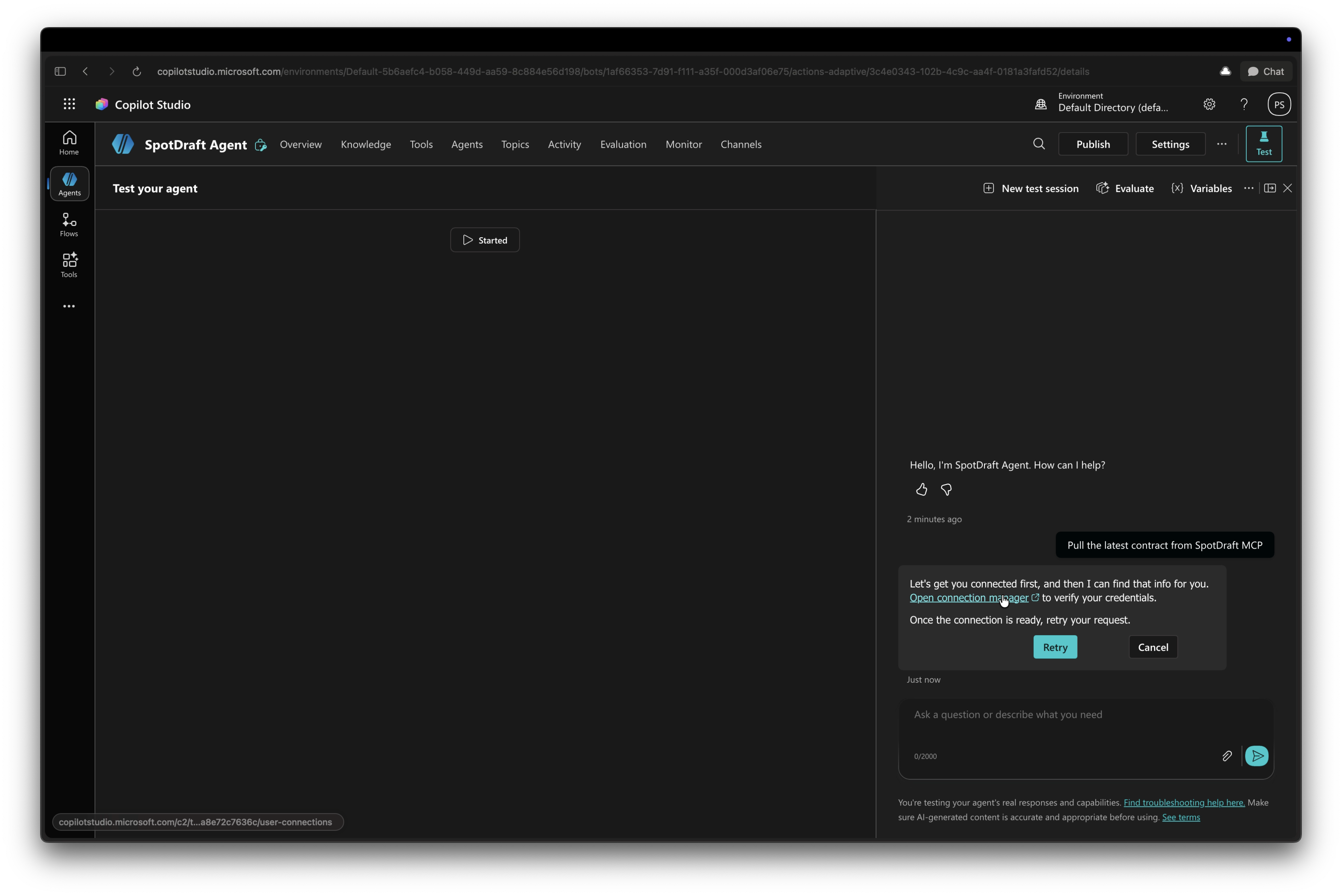Open Agents in the left sidebar
The width and height of the screenshot is (1342, 896).
pos(69,184)
